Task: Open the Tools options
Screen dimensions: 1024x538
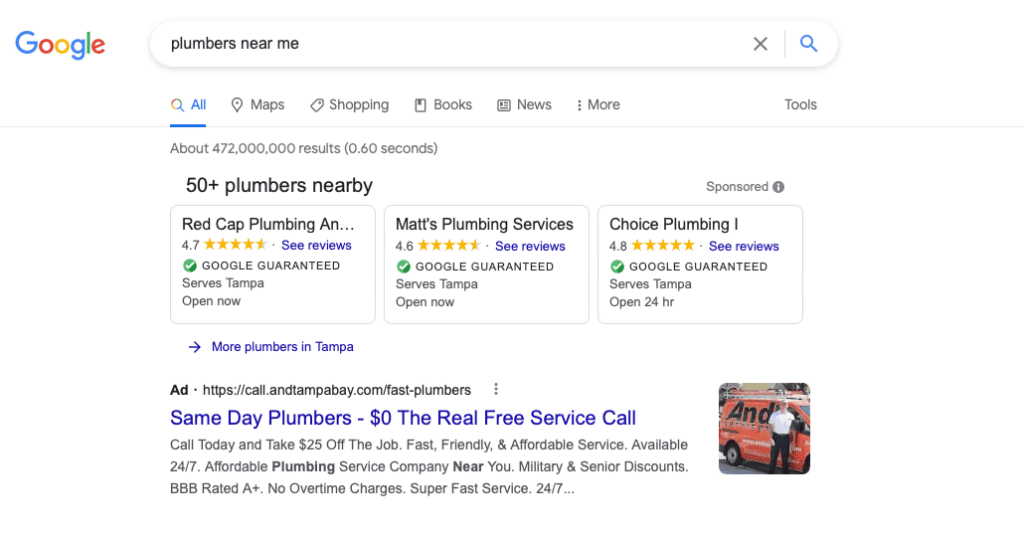Action: point(801,105)
